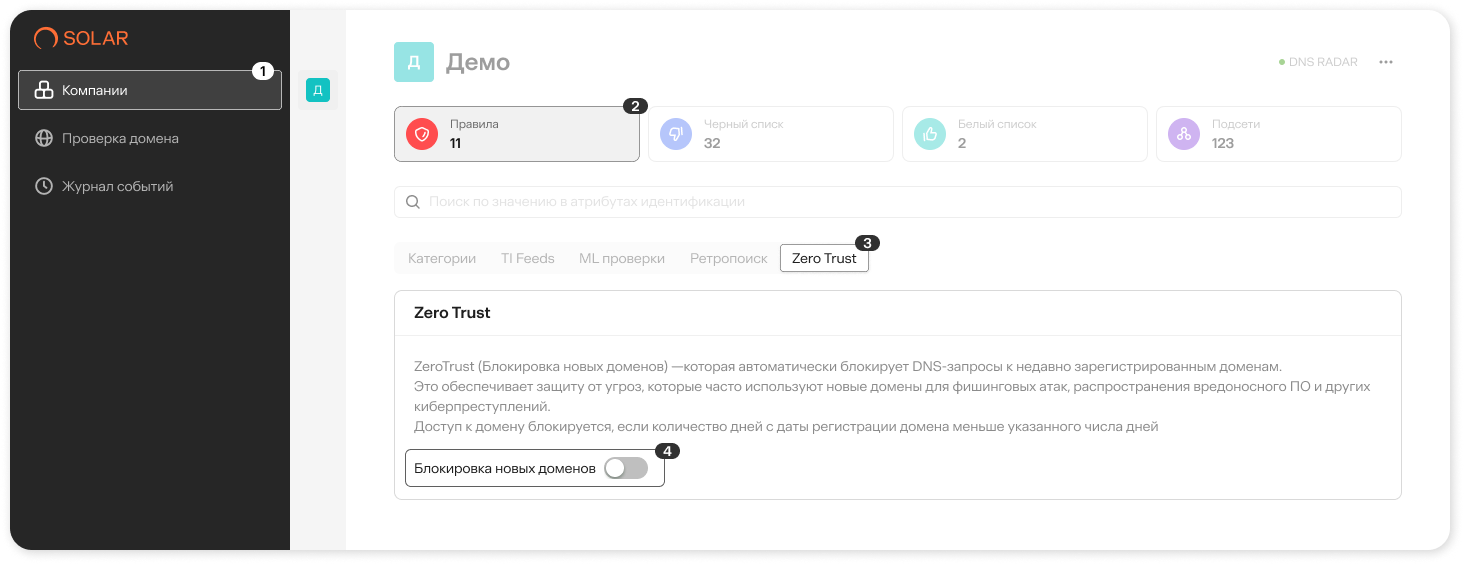Select the teal Д company badge

pos(317,91)
